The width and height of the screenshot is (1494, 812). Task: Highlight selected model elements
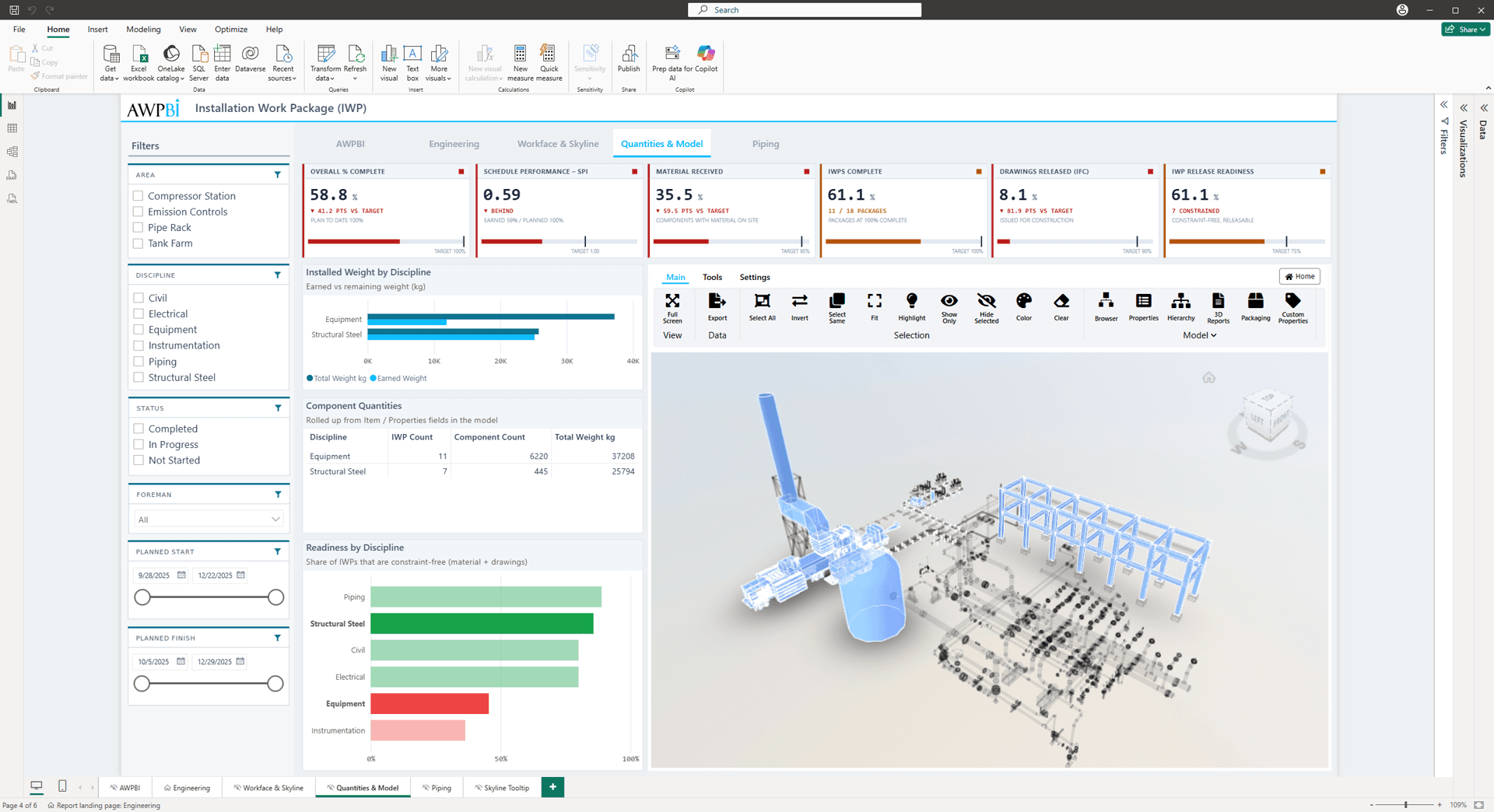(x=912, y=307)
